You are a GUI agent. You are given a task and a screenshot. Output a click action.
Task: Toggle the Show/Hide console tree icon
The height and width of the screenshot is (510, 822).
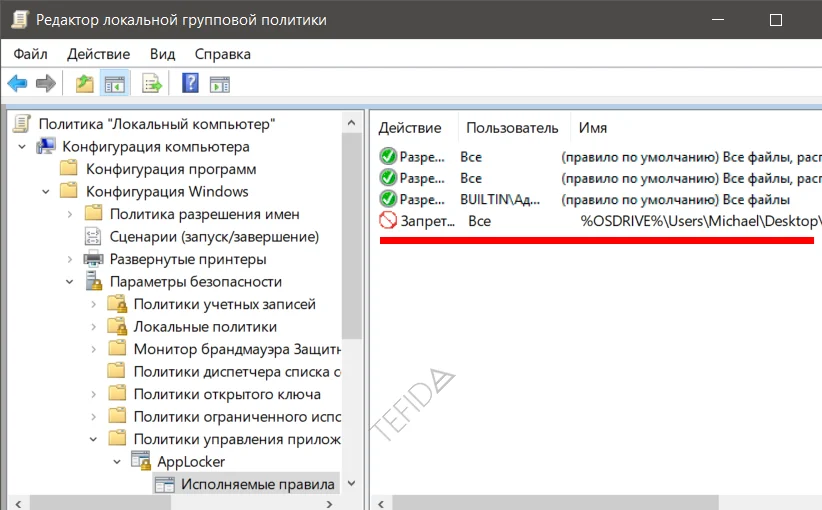click(x=115, y=83)
